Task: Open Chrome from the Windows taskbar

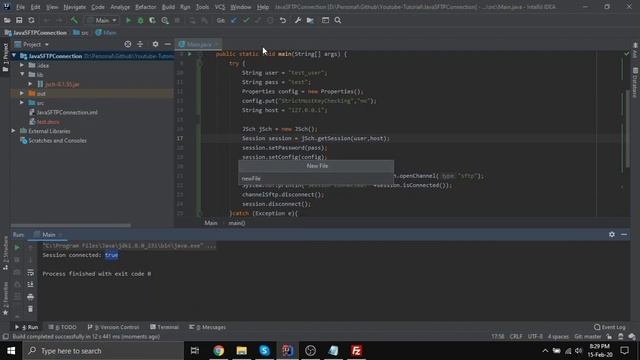Action: (219, 351)
